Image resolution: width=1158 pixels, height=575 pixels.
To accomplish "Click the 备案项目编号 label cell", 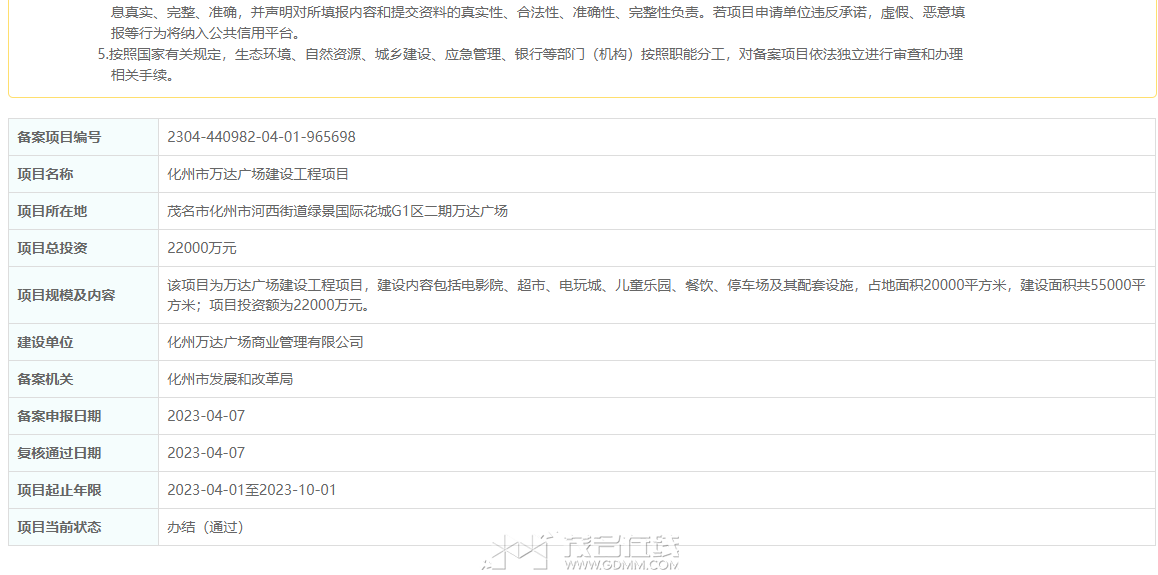I will [60, 137].
